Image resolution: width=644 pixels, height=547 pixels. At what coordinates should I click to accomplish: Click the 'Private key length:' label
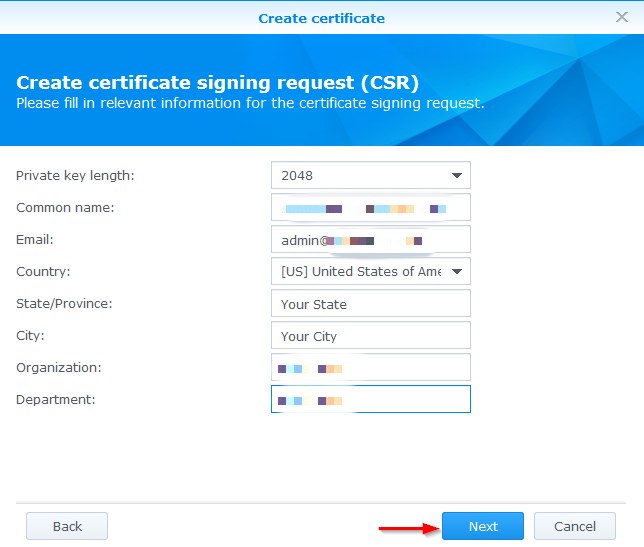click(75, 176)
